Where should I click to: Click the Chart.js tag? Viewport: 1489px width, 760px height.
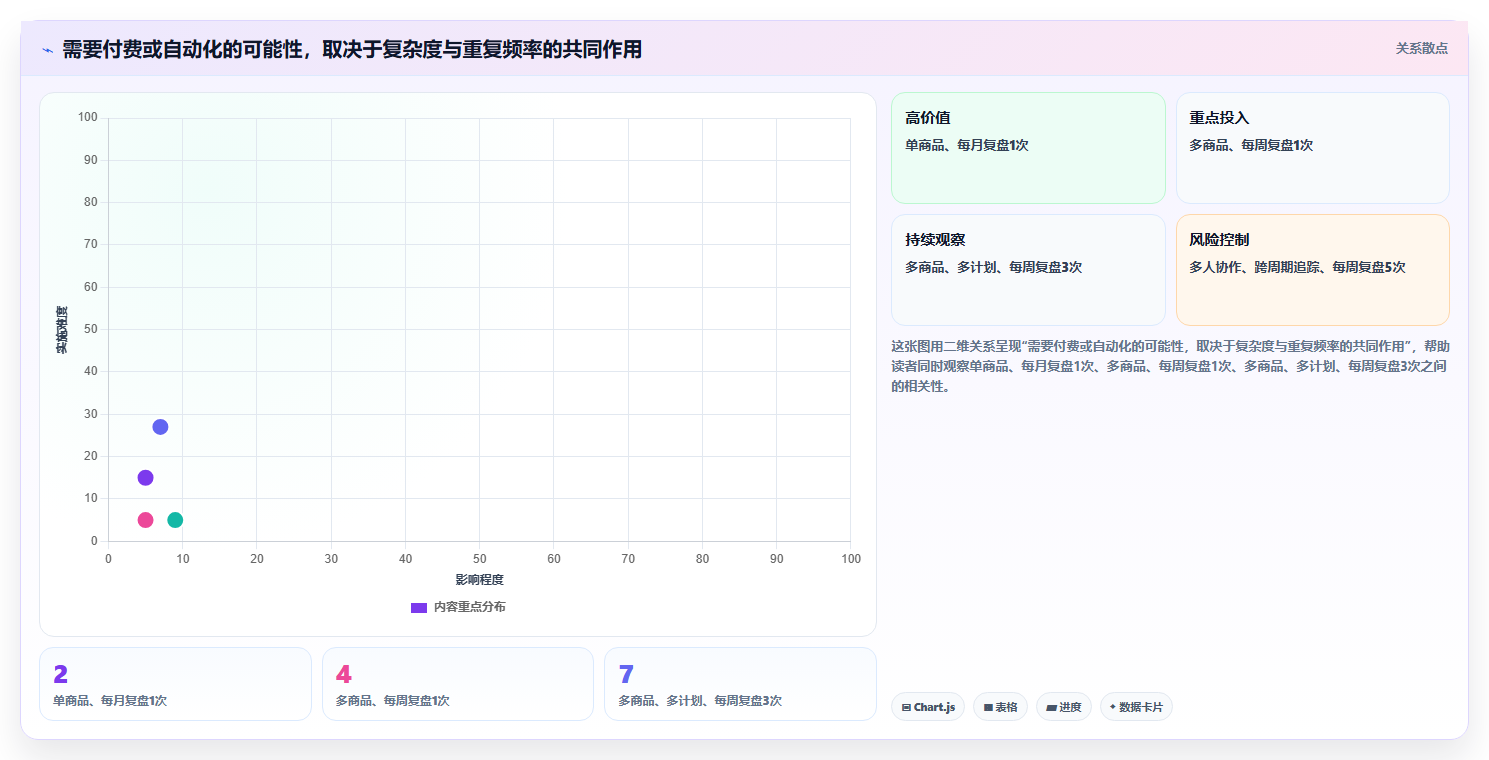click(928, 707)
